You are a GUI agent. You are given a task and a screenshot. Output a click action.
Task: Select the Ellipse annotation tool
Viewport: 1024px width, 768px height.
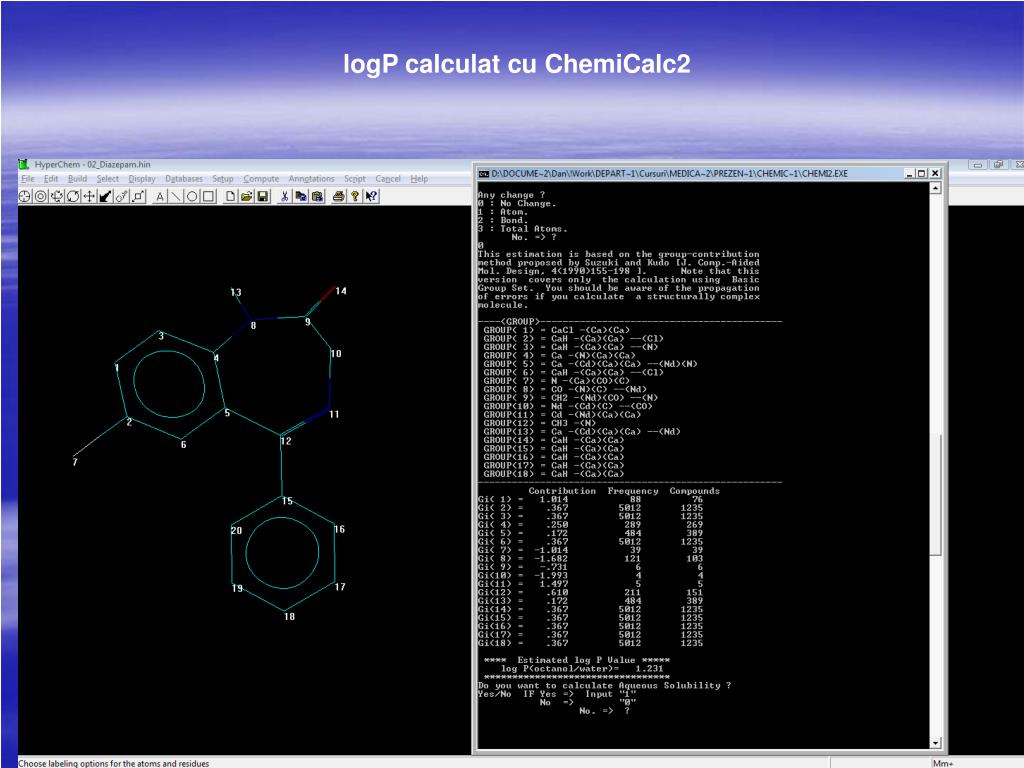[191, 197]
